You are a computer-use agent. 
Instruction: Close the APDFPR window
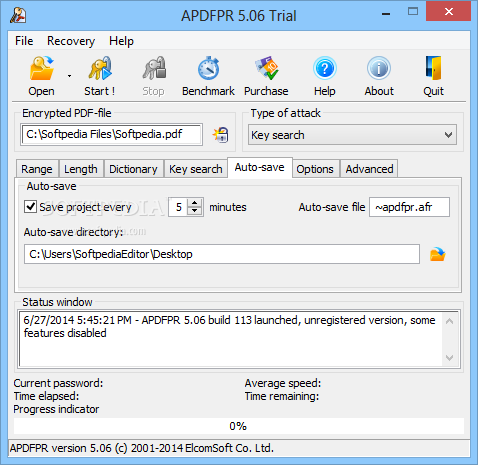click(449, 12)
